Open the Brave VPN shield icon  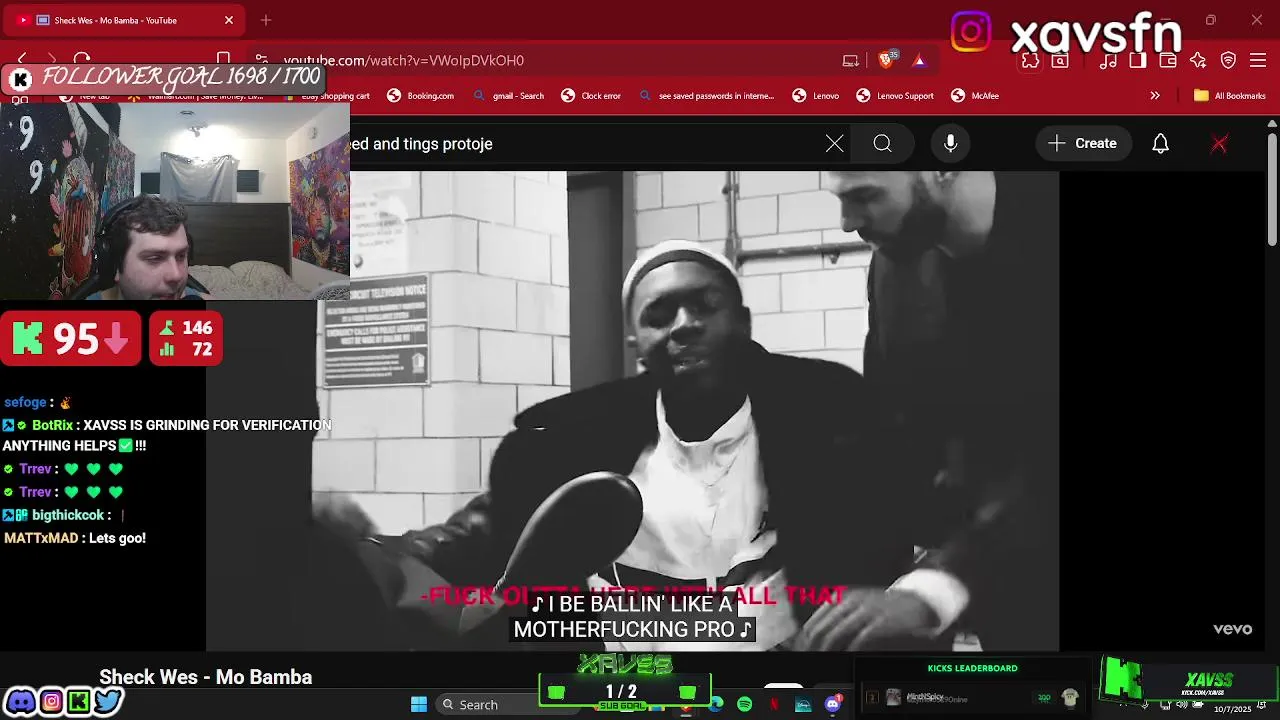pyautogui.click(x=1229, y=60)
